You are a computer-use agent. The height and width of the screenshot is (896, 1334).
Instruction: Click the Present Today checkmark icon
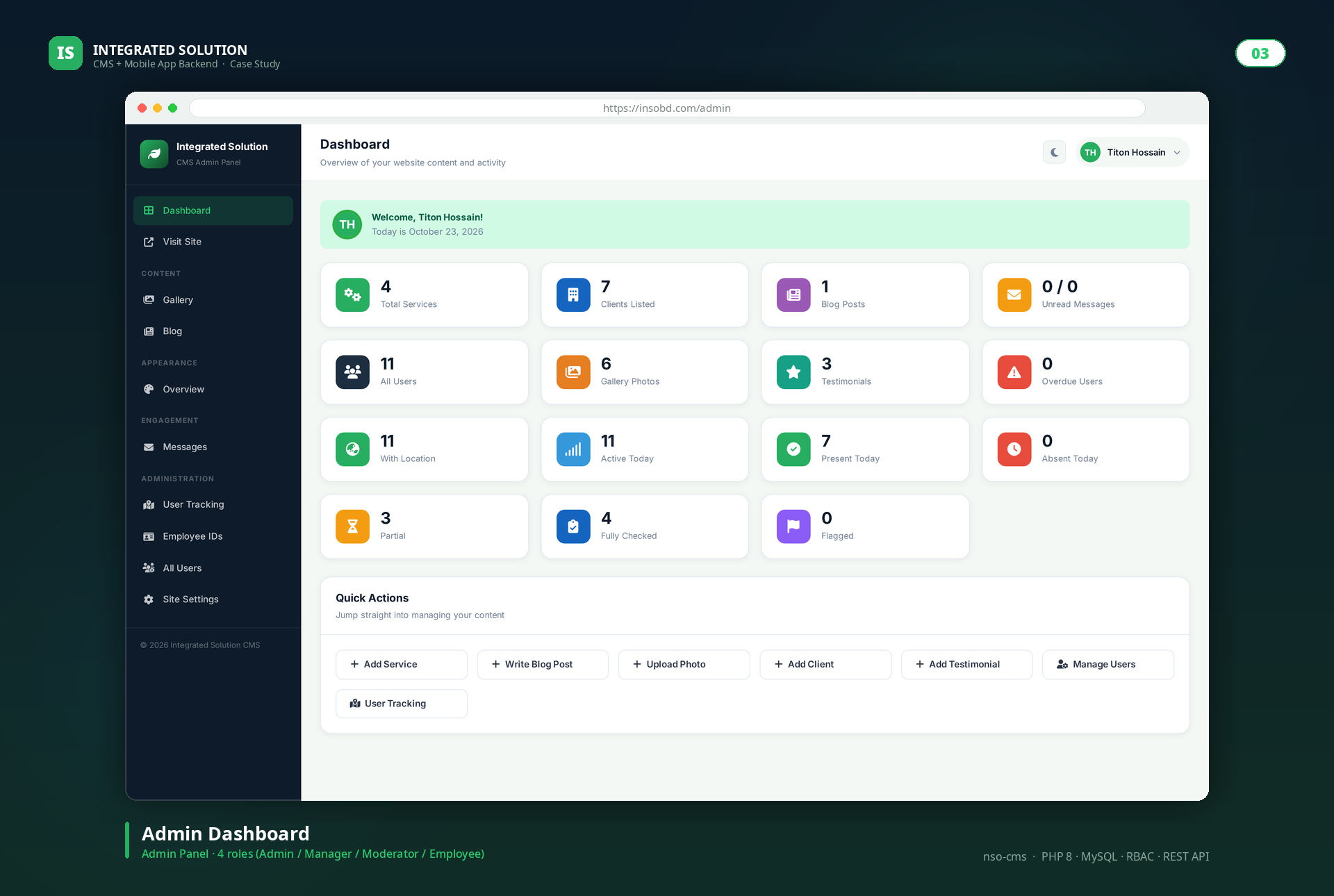793,449
